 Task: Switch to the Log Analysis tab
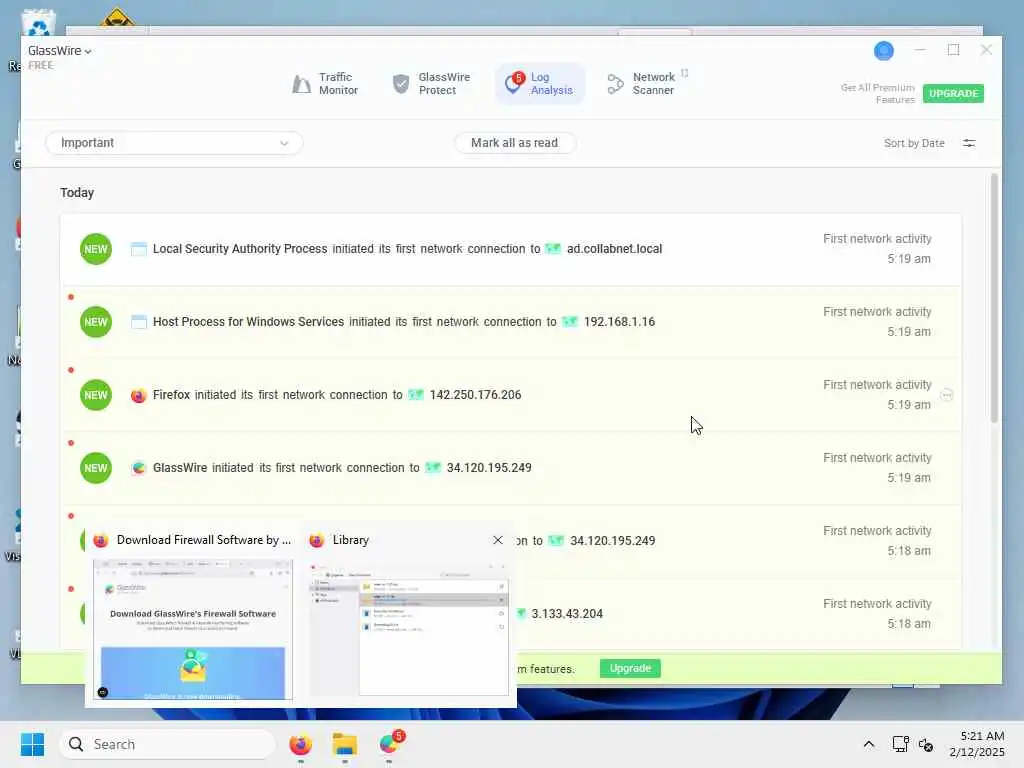pyautogui.click(x=539, y=84)
